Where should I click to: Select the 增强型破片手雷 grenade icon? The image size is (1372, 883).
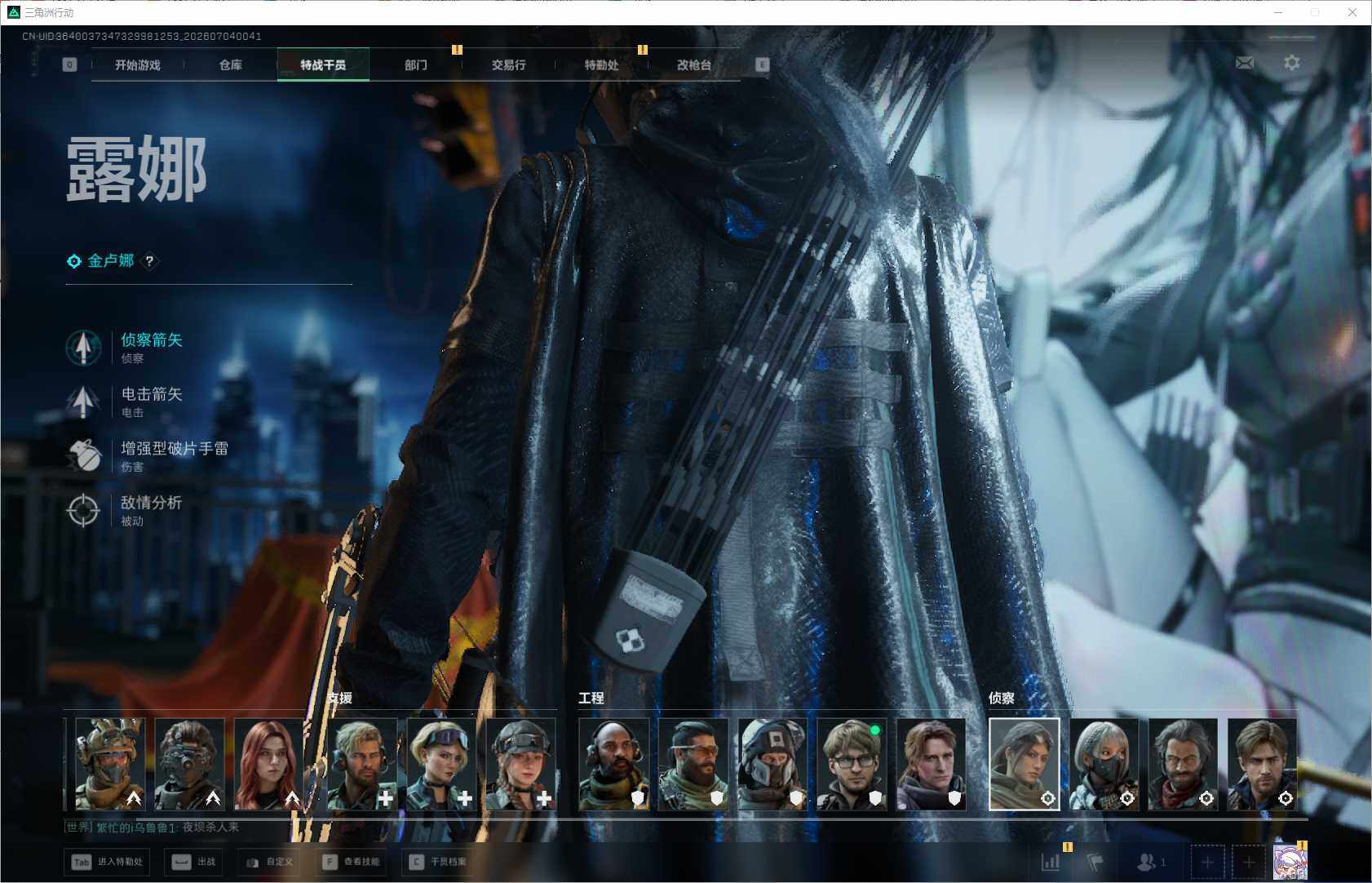point(83,455)
